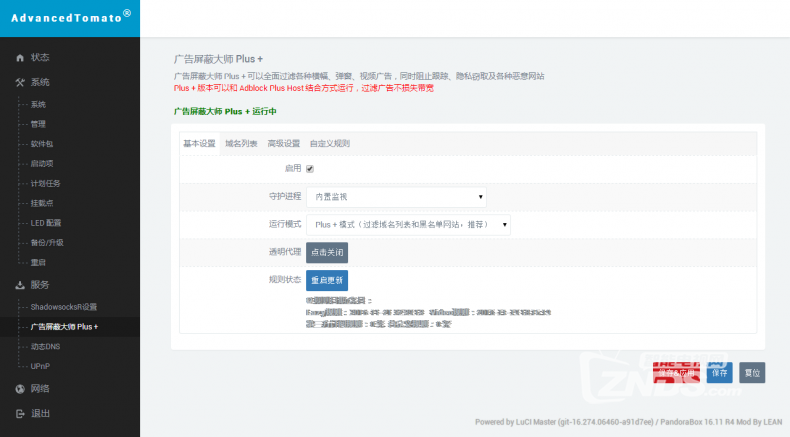Viewport: 790px width, 437px height.
Task: Click the red 保存&应用 button
Action: pos(677,373)
